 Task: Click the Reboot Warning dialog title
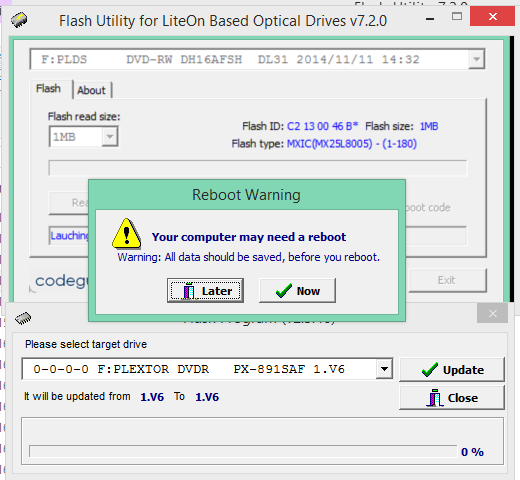coord(246,195)
